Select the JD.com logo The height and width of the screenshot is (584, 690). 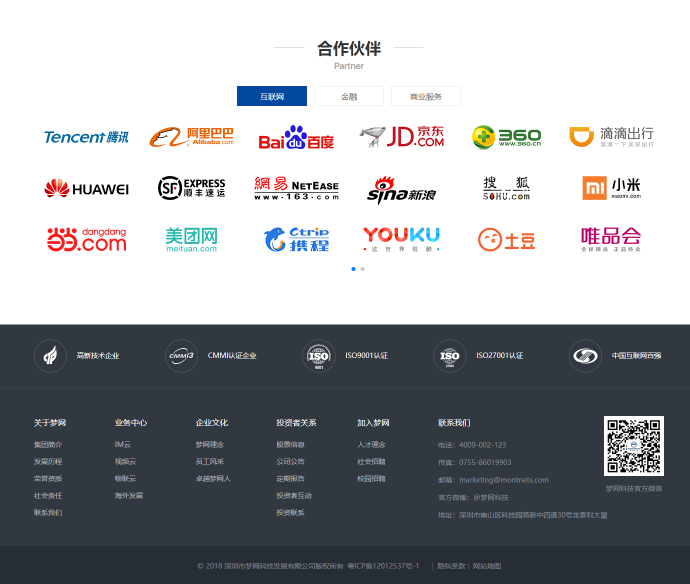click(402, 137)
